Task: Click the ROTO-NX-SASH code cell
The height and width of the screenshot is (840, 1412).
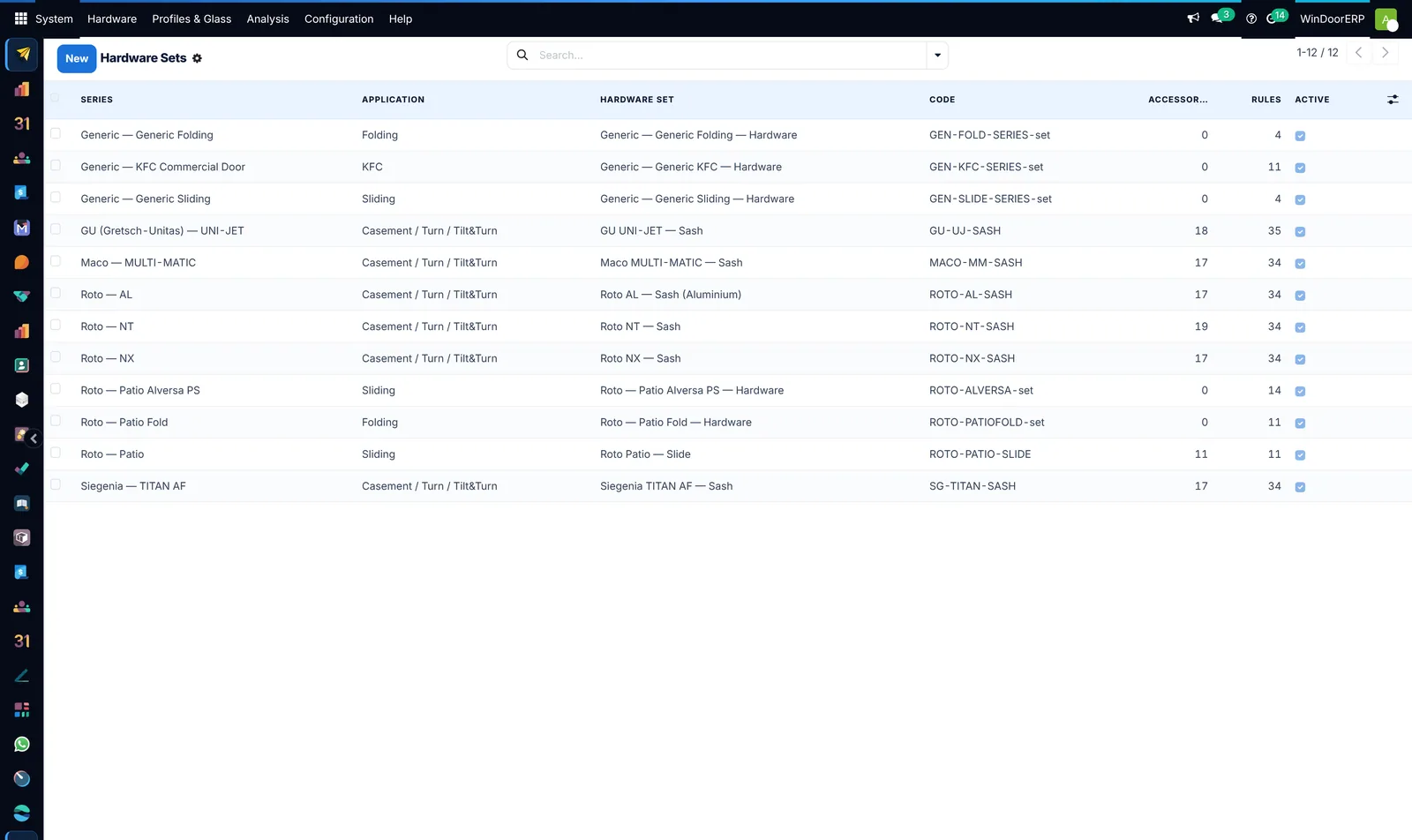Action: tap(972, 358)
